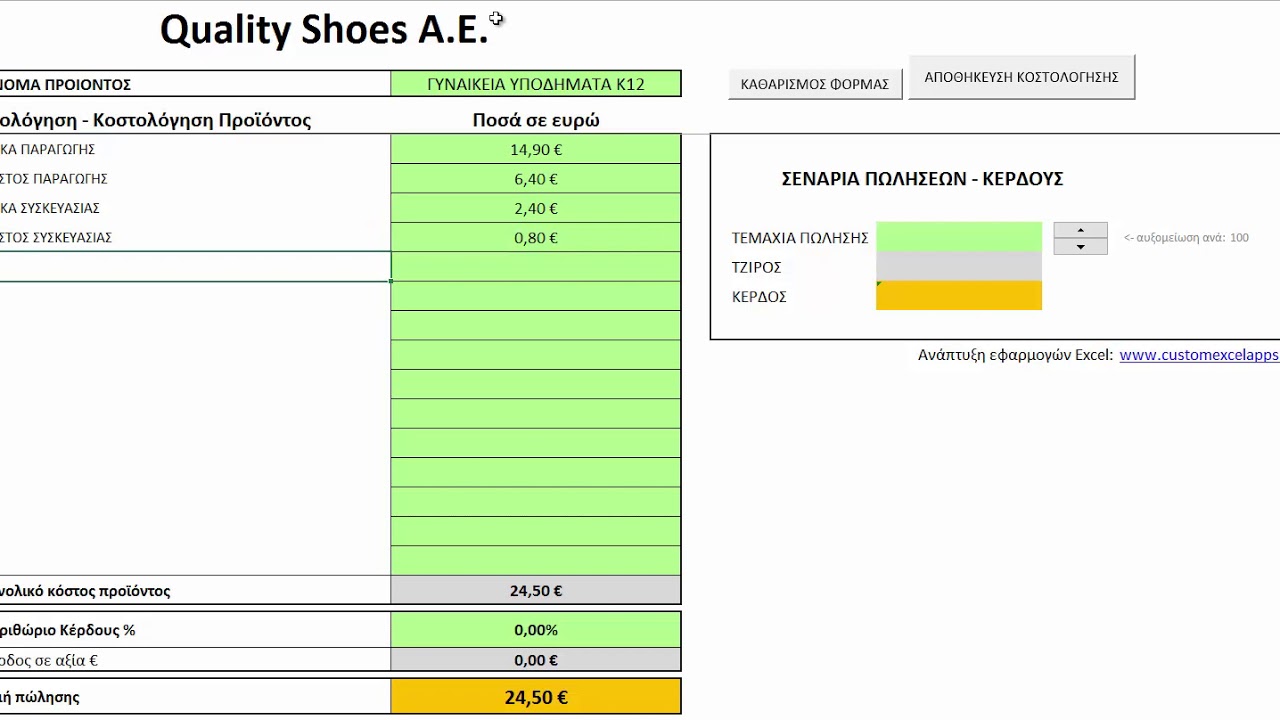Select the 6,40 € cost cell

tap(536, 179)
